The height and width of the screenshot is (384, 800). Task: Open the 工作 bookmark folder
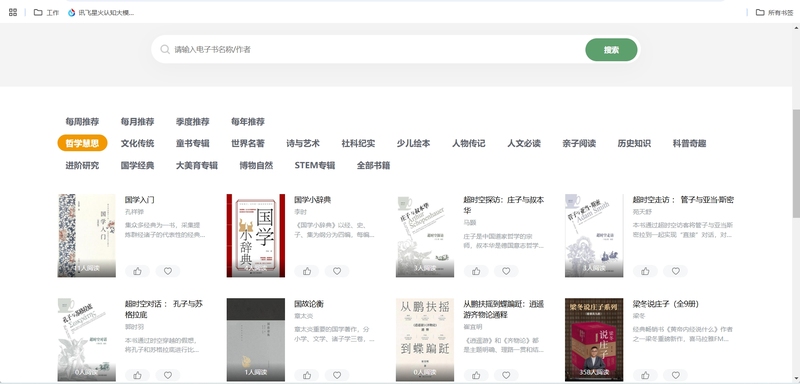[46, 12]
